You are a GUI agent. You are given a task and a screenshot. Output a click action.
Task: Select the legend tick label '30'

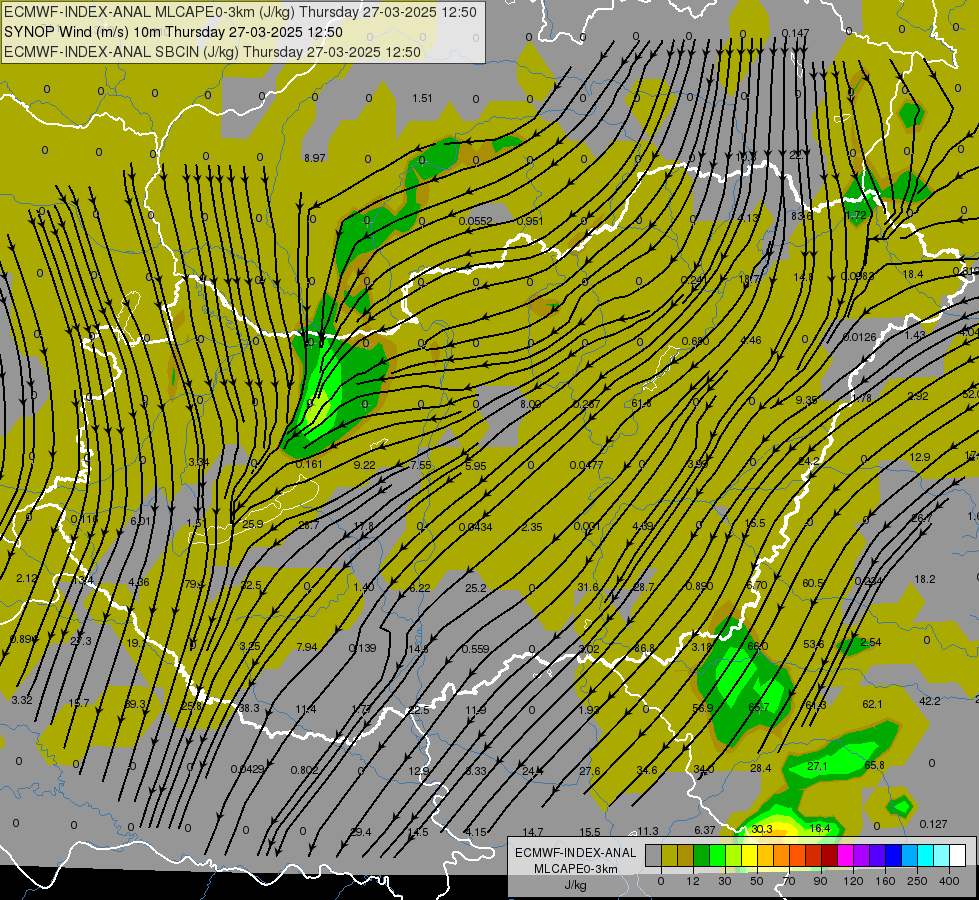725,881
